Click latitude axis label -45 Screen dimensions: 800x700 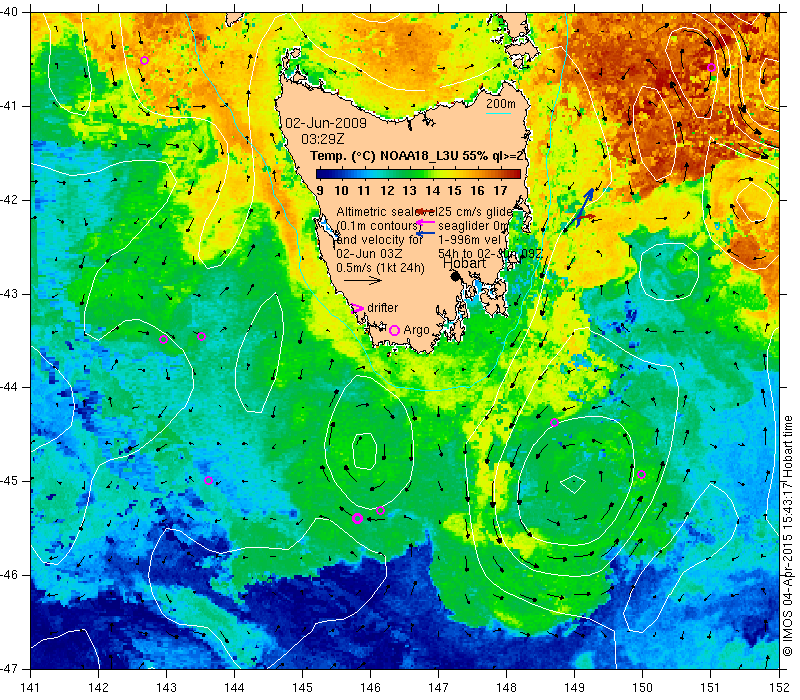coord(10,481)
